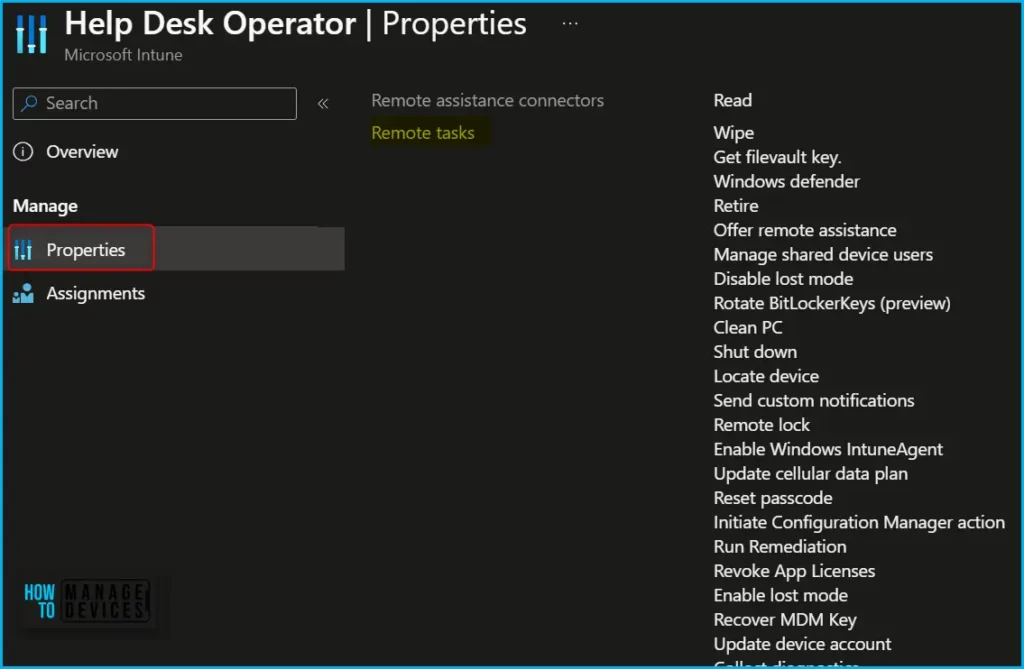
Task: Open the Assignments menu item
Action: [95, 293]
